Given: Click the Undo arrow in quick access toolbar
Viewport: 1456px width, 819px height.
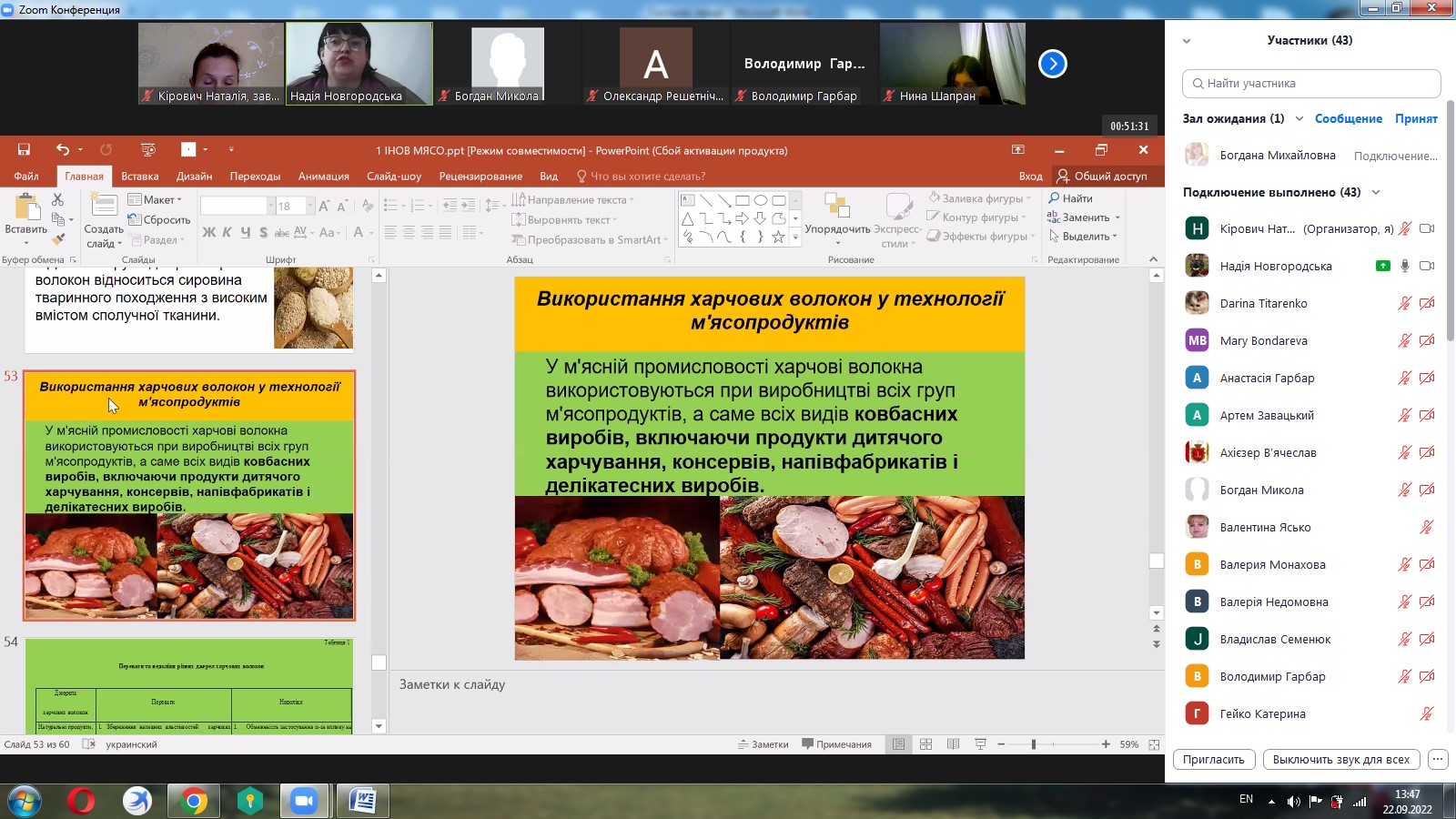Looking at the screenshot, I should (x=62, y=150).
